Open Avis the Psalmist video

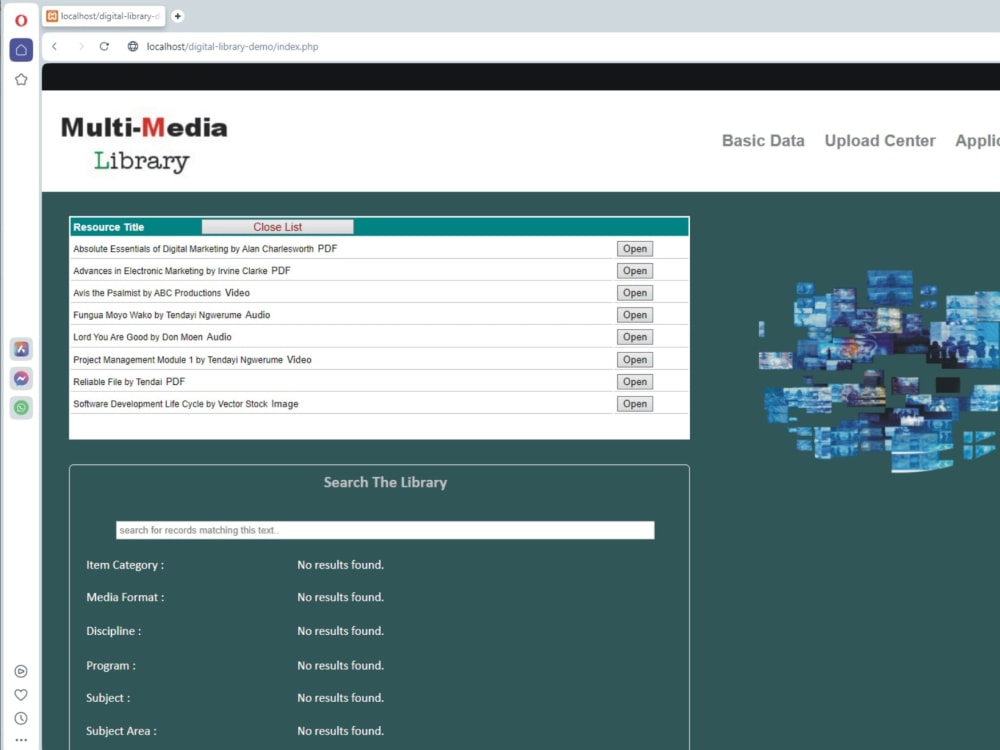(635, 293)
